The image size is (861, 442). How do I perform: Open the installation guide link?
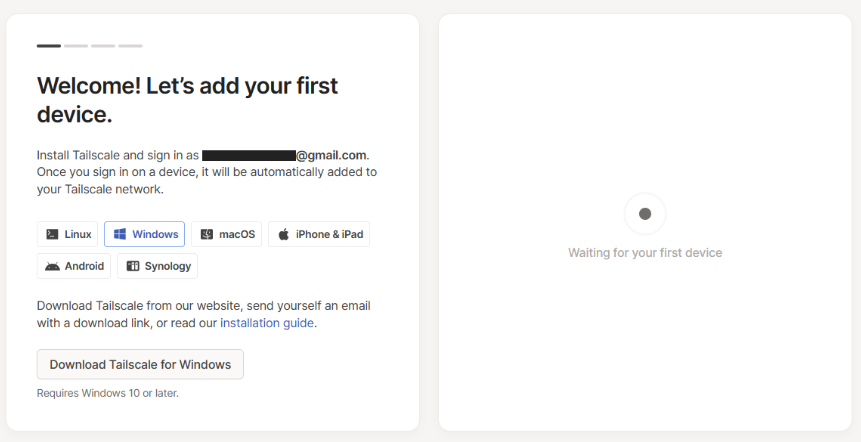[267, 323]
